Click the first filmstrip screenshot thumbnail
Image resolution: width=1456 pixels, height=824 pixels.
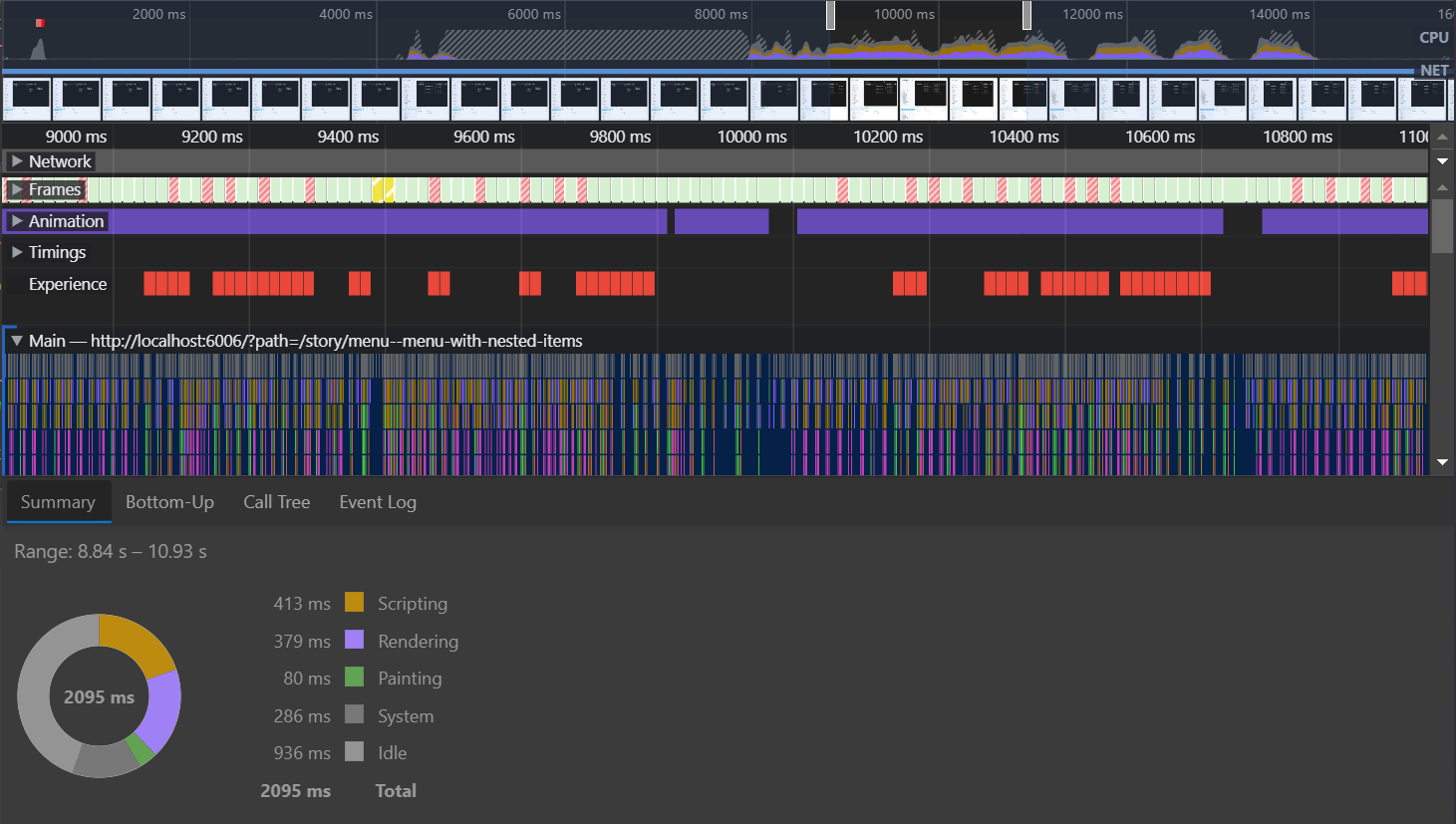click(27, 99)
